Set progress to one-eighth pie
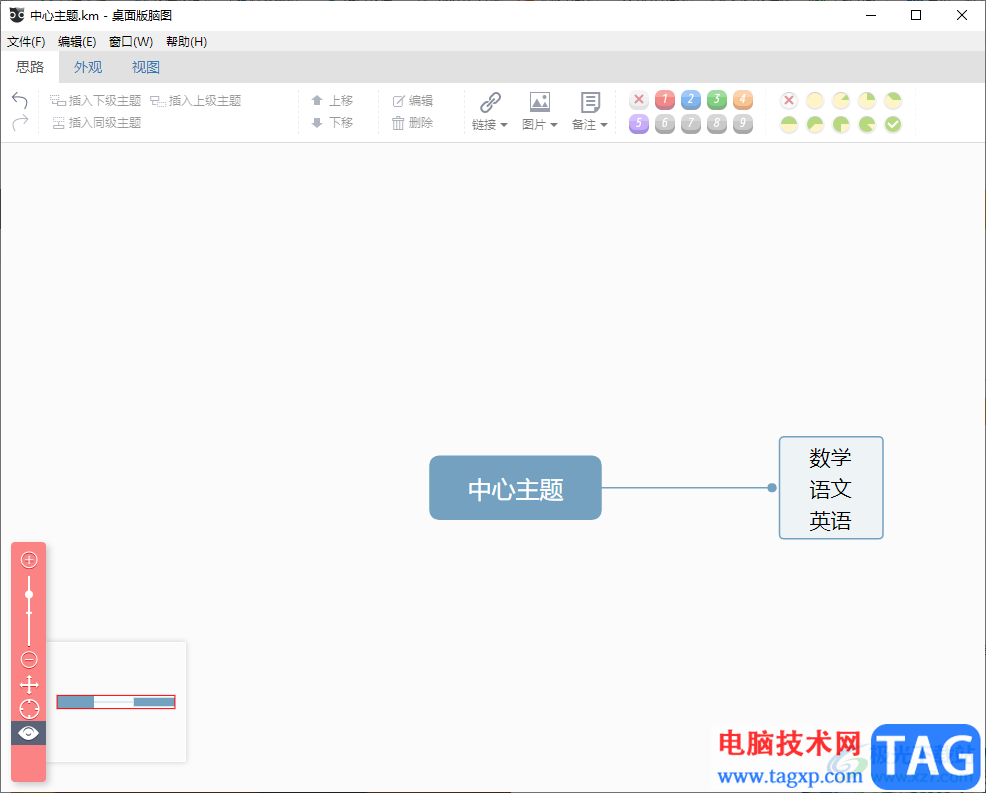This screenshot has width=986, height=793. [841, 100]
